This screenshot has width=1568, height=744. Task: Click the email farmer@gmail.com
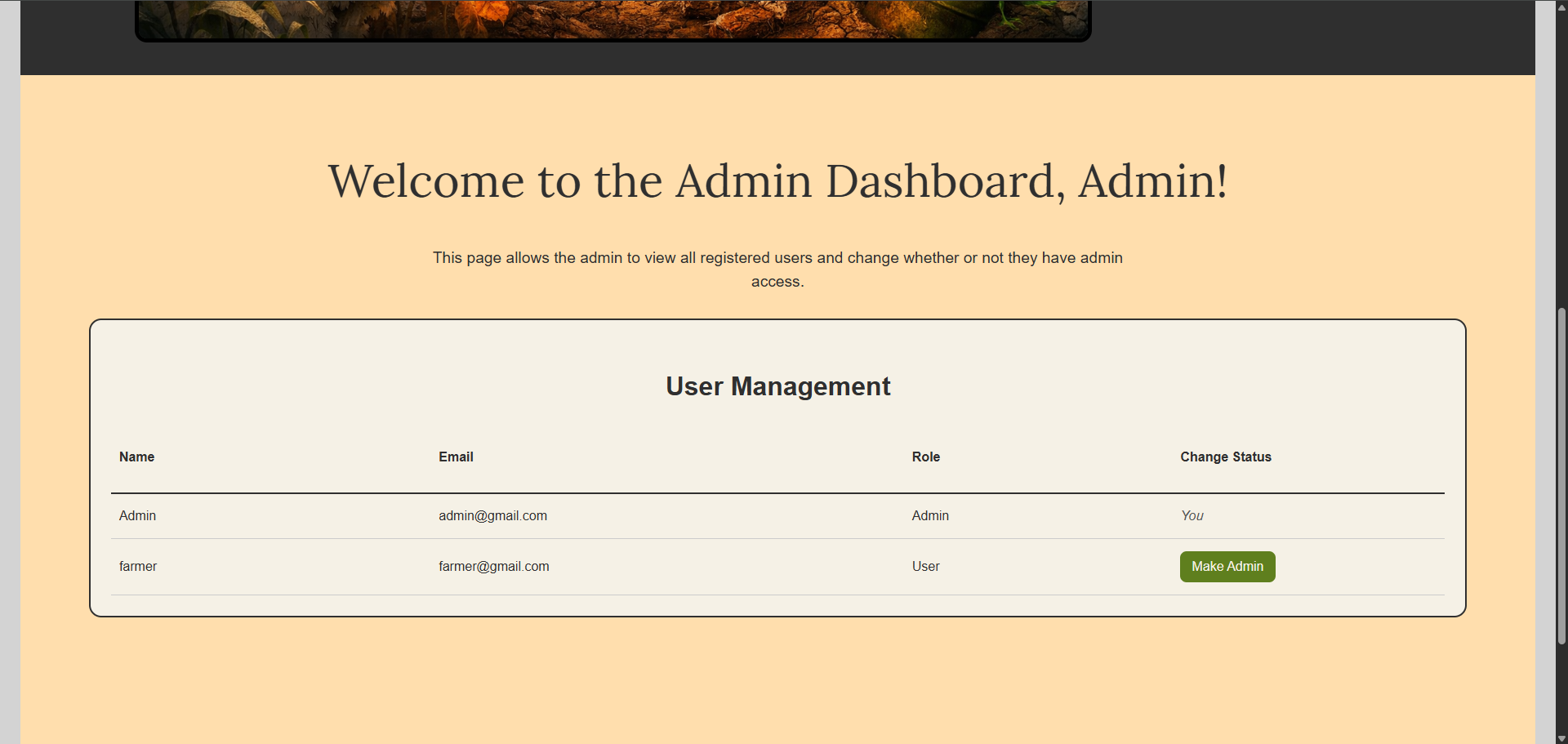click(x=493, y=566)
